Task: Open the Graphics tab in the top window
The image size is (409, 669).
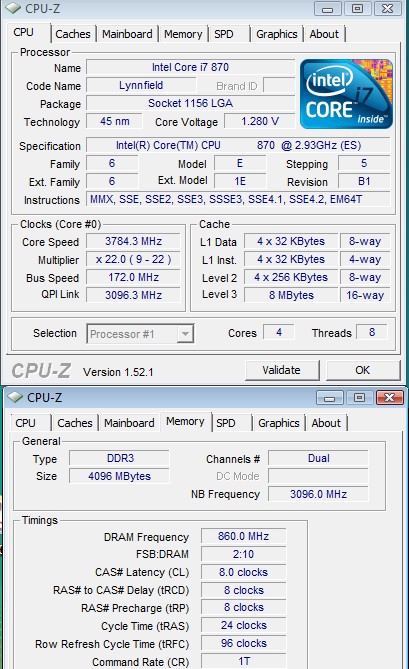Action: tap(277, 34)
